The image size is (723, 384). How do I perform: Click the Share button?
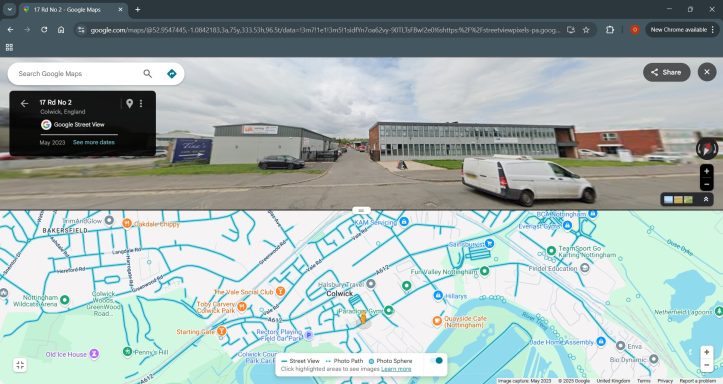coord(666,72)
